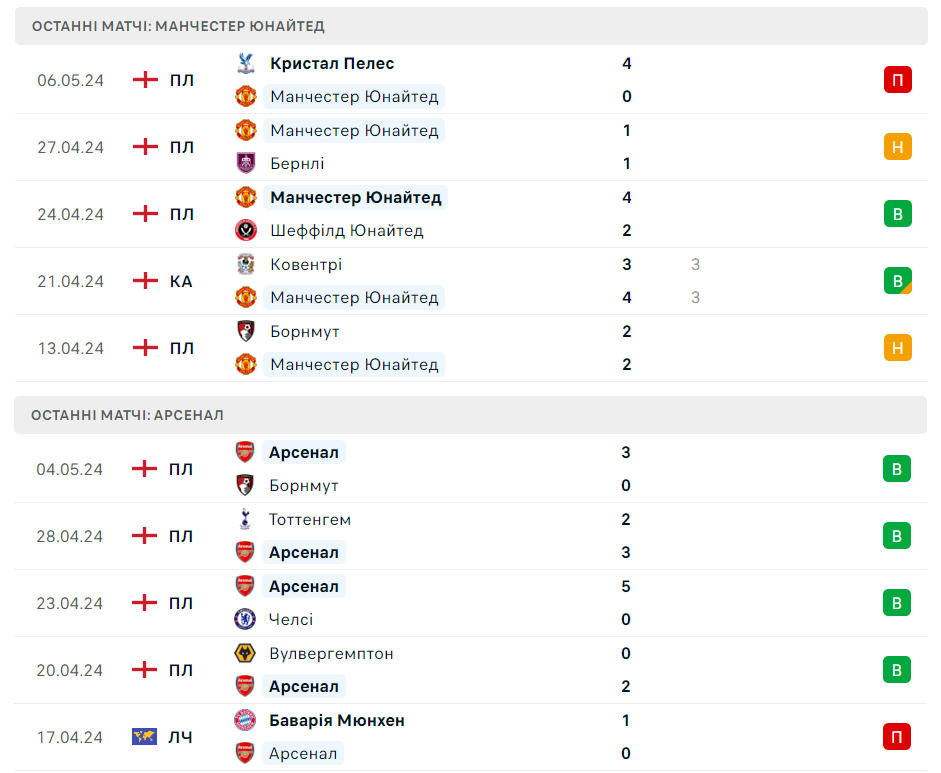Image resolution: width=941 pixels, height=773 pixels.
Task: Click the Crystal Palace club crest
Action: [245, 63]
